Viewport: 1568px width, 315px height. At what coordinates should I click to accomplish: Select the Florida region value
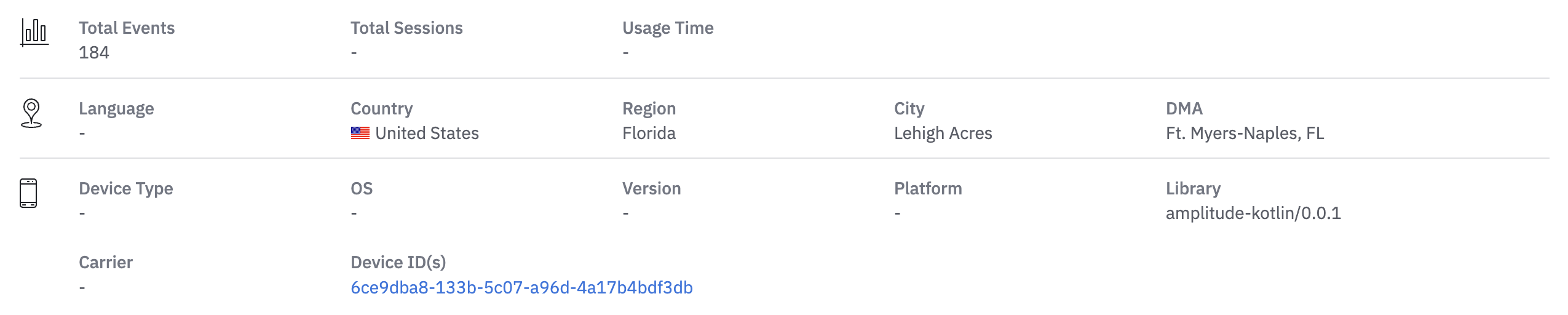click(649, 134)
